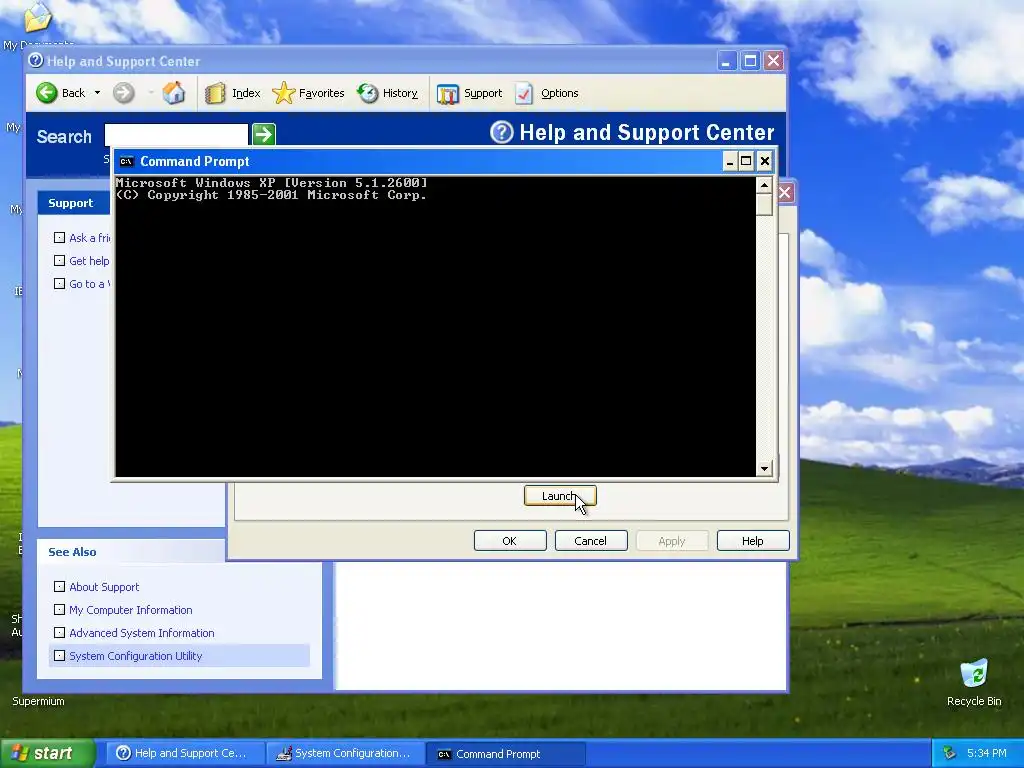
Task: Maximize the Command Prompt window
Action: 746,161
